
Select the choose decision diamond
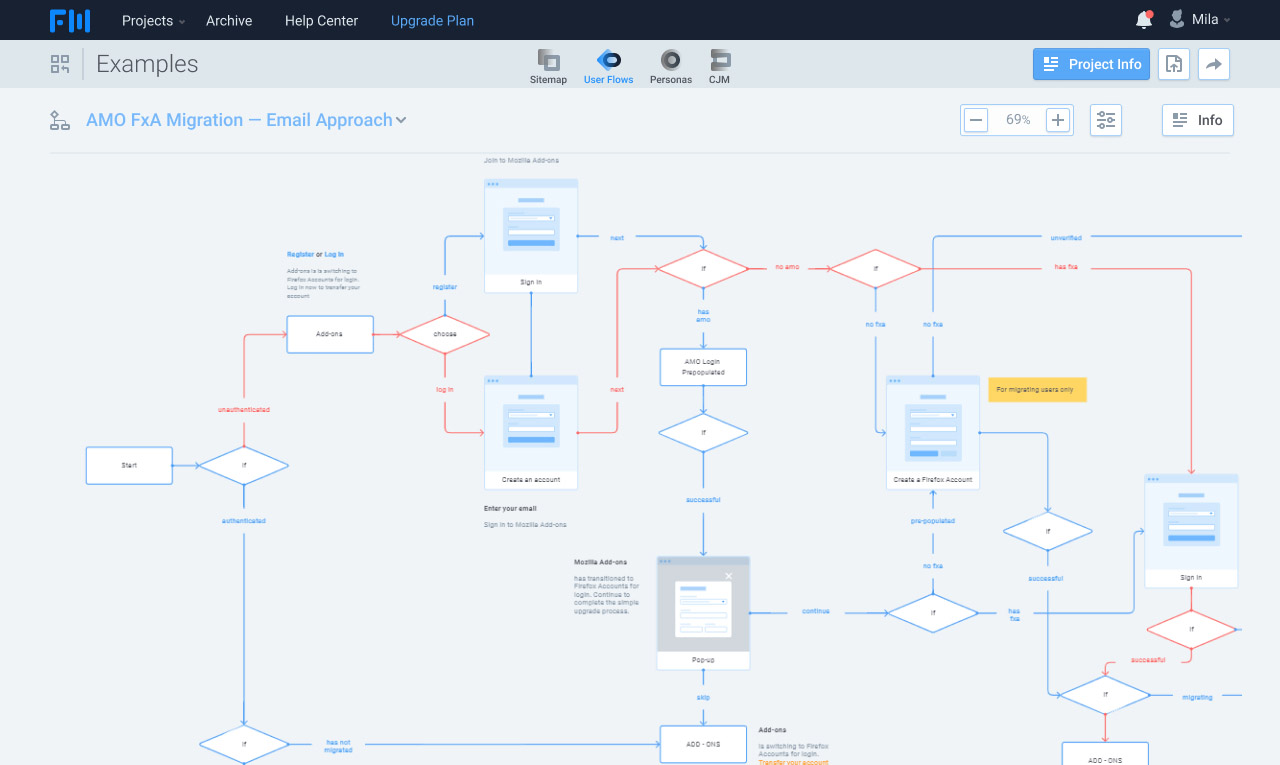pos(445,334)
